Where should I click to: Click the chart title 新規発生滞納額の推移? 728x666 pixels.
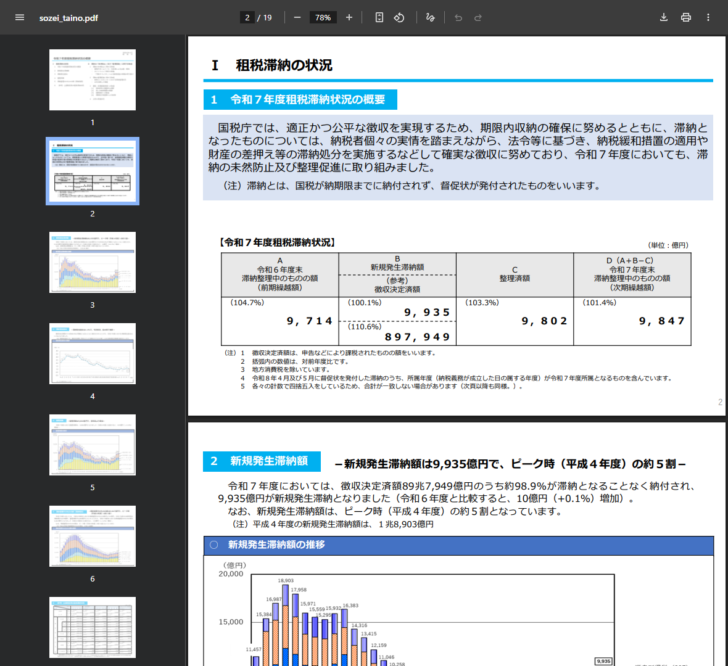276,545
